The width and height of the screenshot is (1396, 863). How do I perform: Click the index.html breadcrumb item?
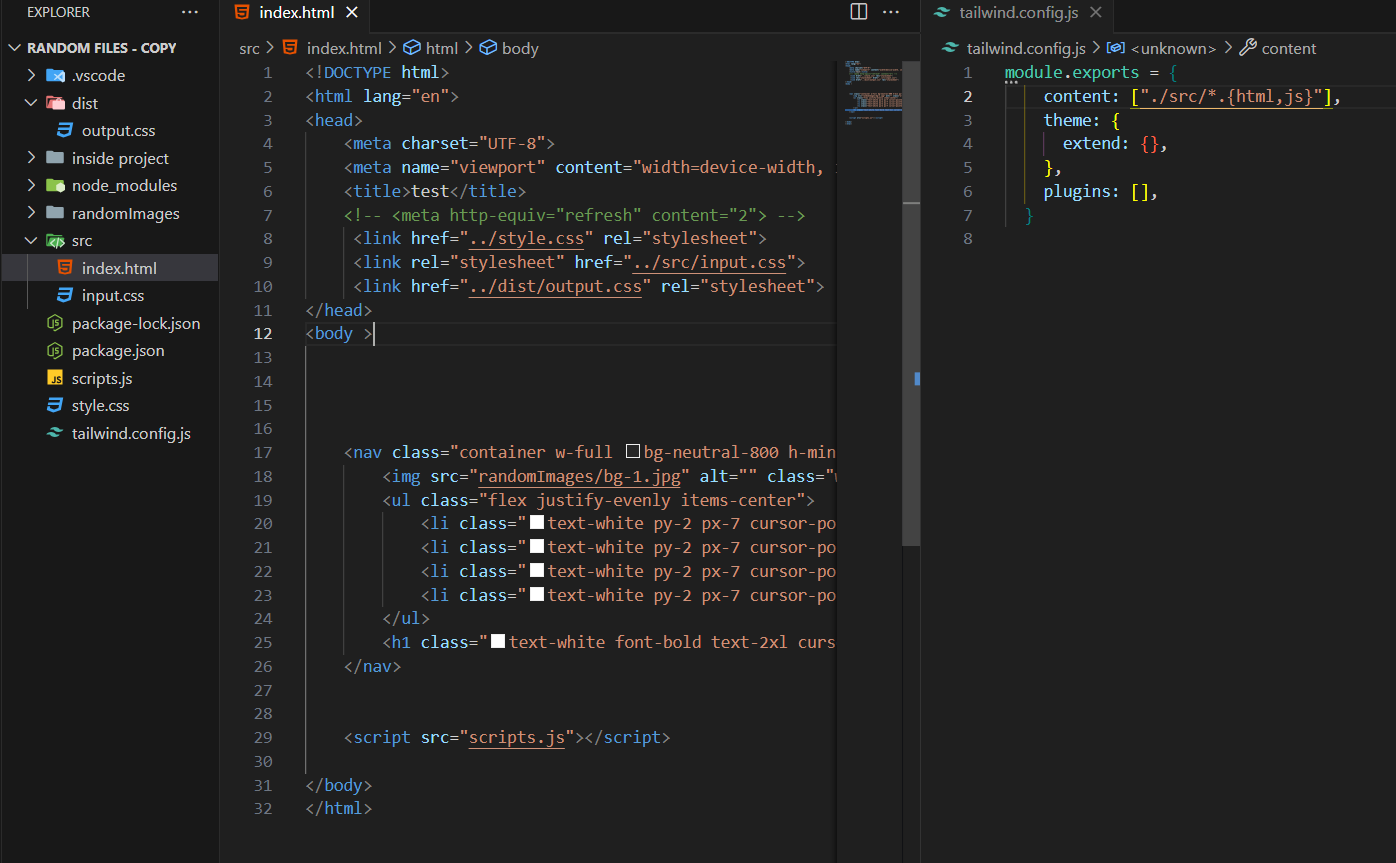tap(333, 48)
